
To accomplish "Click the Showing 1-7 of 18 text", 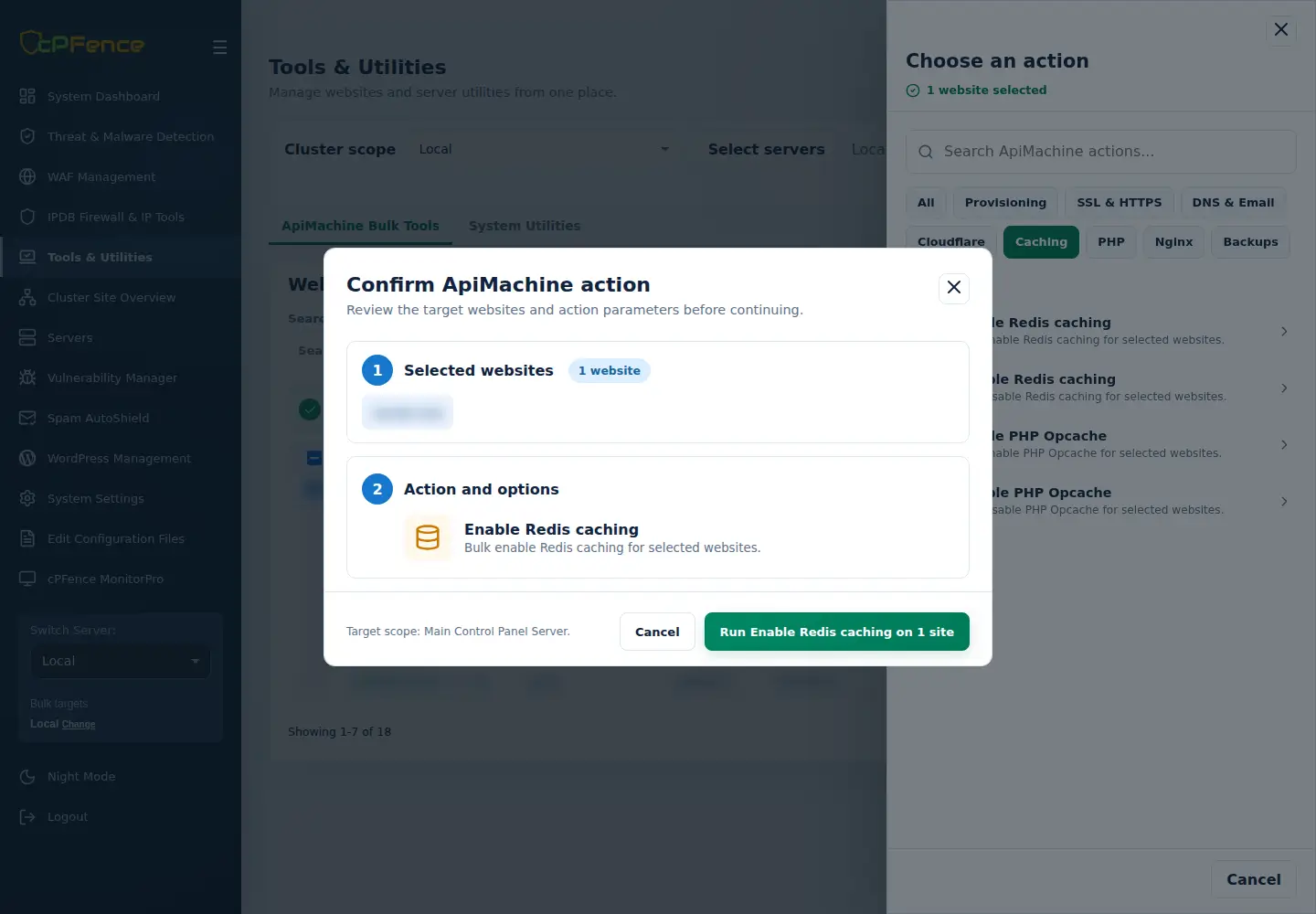I will [x=339, y=732].
